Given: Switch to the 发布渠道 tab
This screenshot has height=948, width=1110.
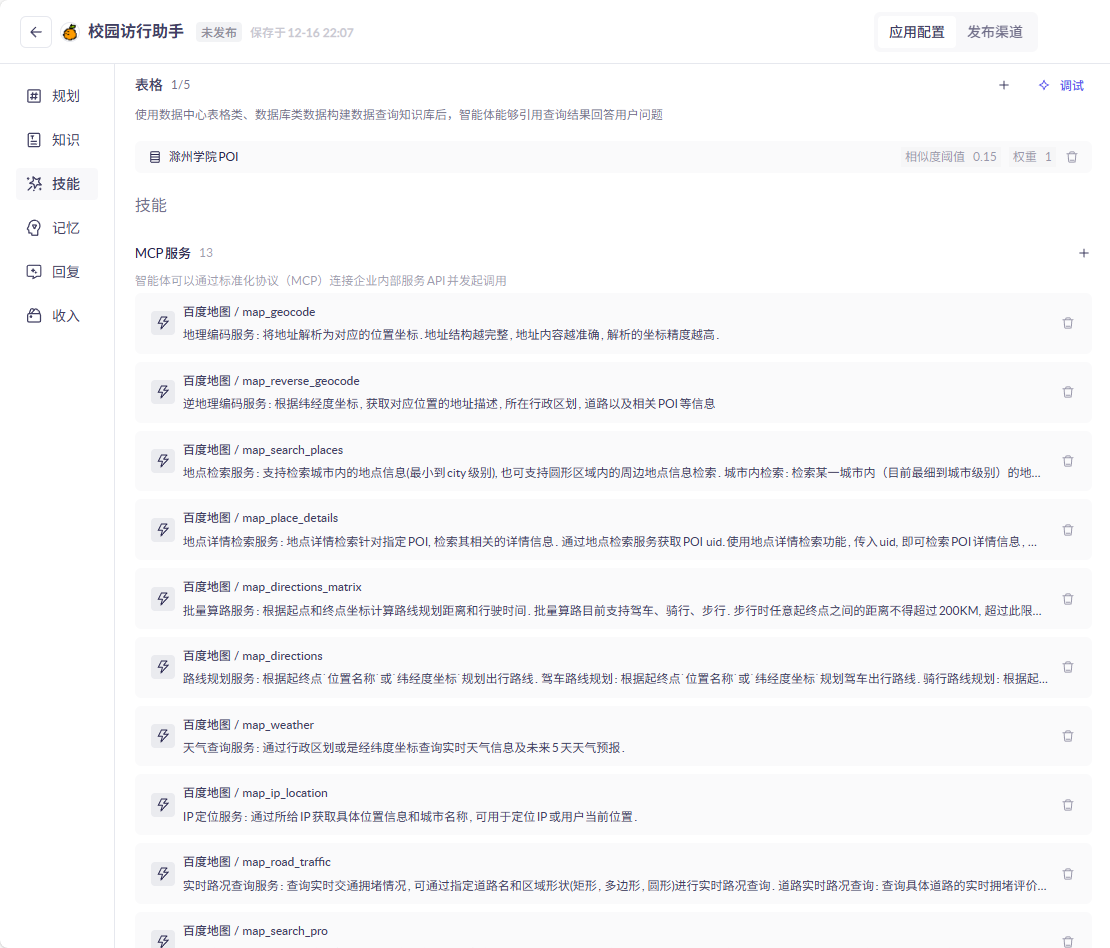Looking at the screenshot, I should [995, 32].
